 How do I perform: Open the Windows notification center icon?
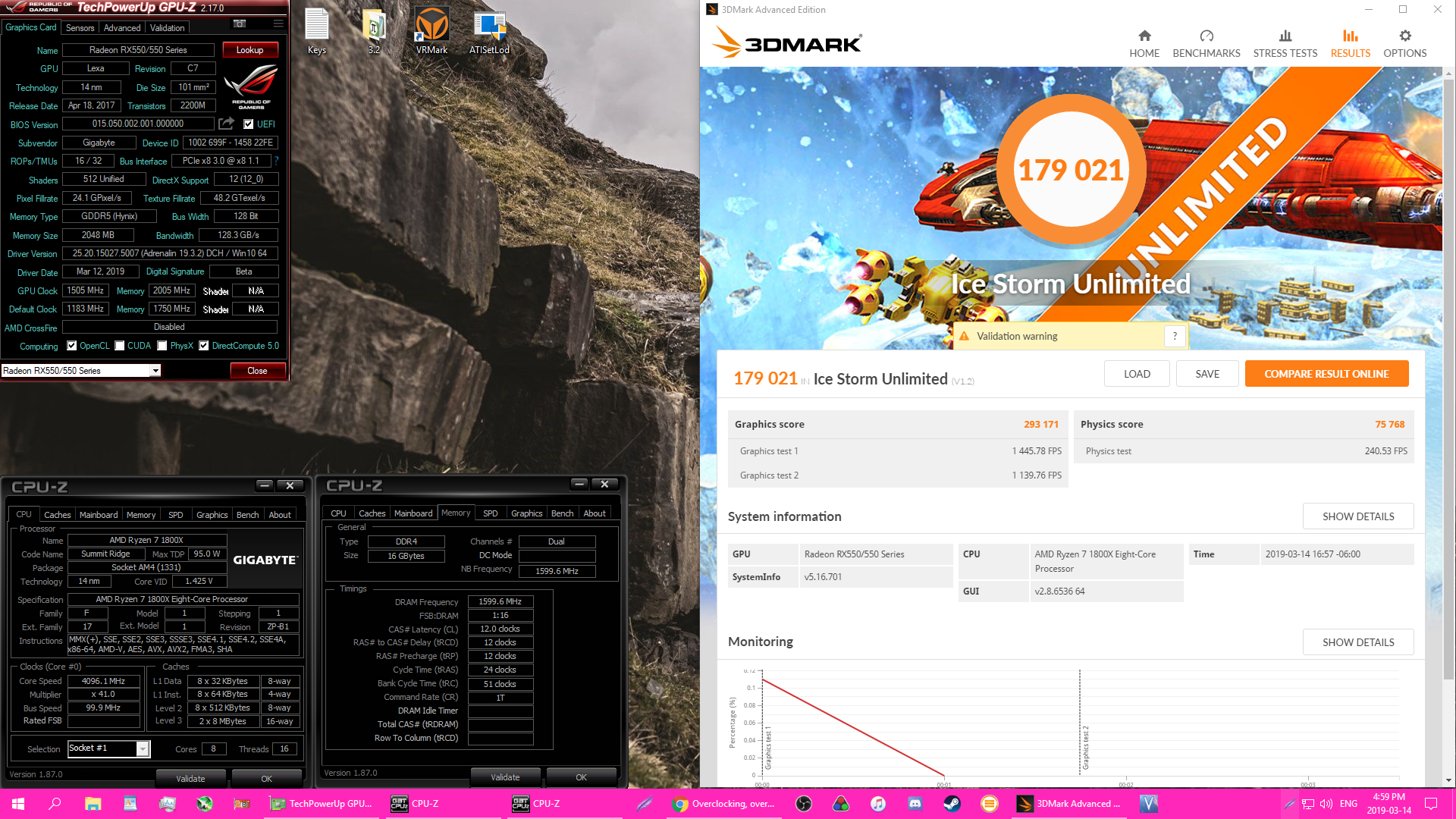(x=1431, y=804)
